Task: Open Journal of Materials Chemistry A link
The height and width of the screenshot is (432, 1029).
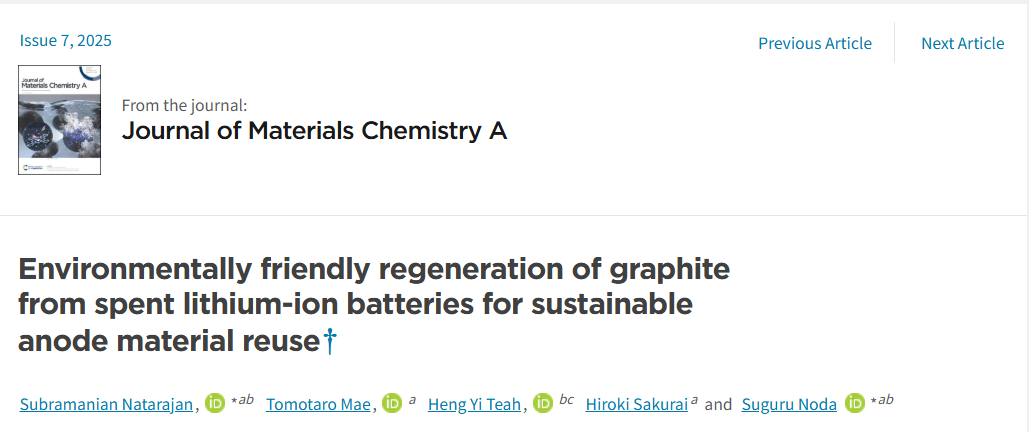Action: (x=314, y=131)
